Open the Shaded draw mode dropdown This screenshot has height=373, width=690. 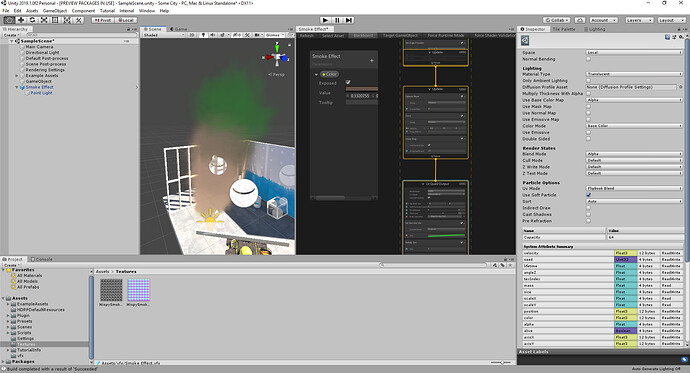pyautogui.click(x=163, y=35)
